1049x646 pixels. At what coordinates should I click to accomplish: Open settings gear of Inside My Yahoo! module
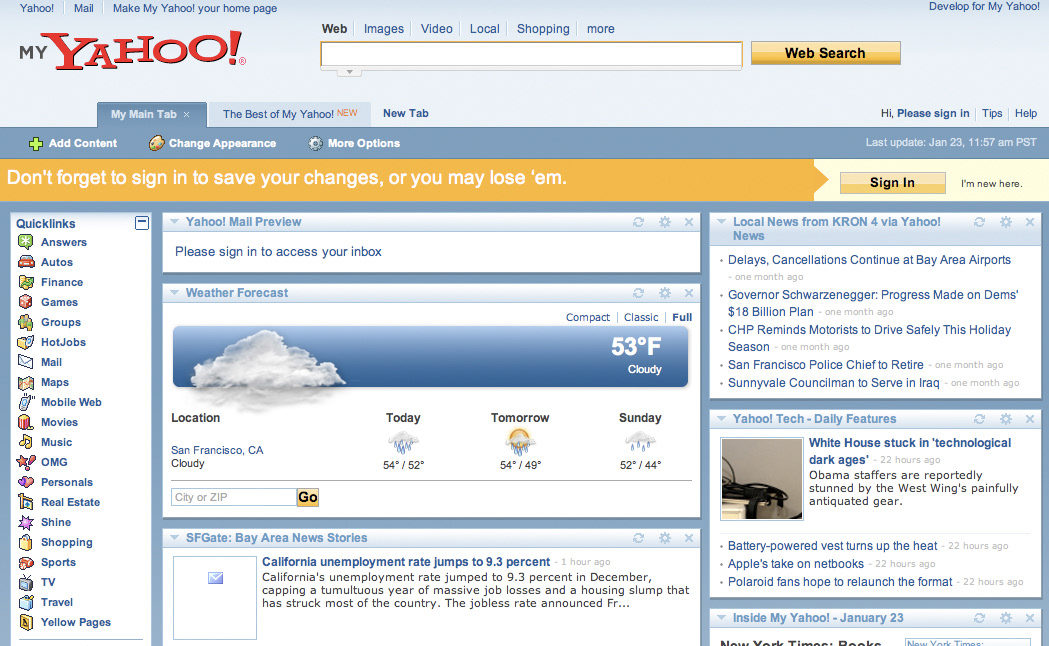pyautogui.click(x=1006, y=618)
